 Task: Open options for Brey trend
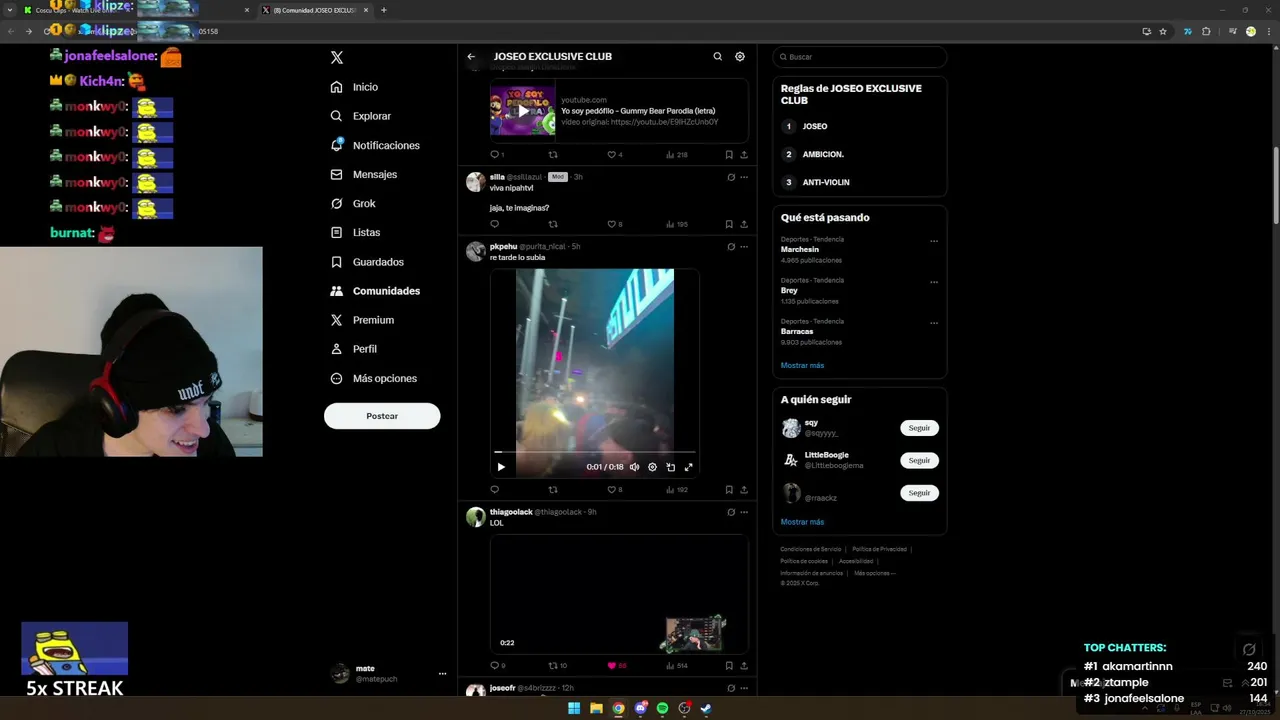[x=934, y=282]
